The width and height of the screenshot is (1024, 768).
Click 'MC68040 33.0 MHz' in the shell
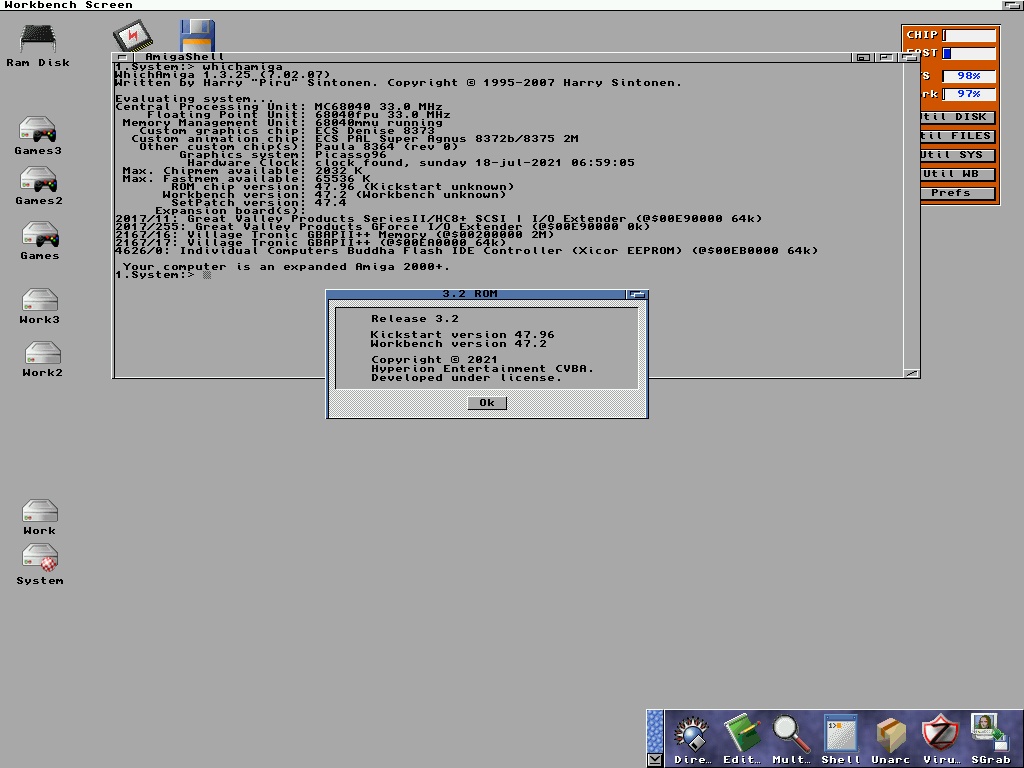coord(378,106)
